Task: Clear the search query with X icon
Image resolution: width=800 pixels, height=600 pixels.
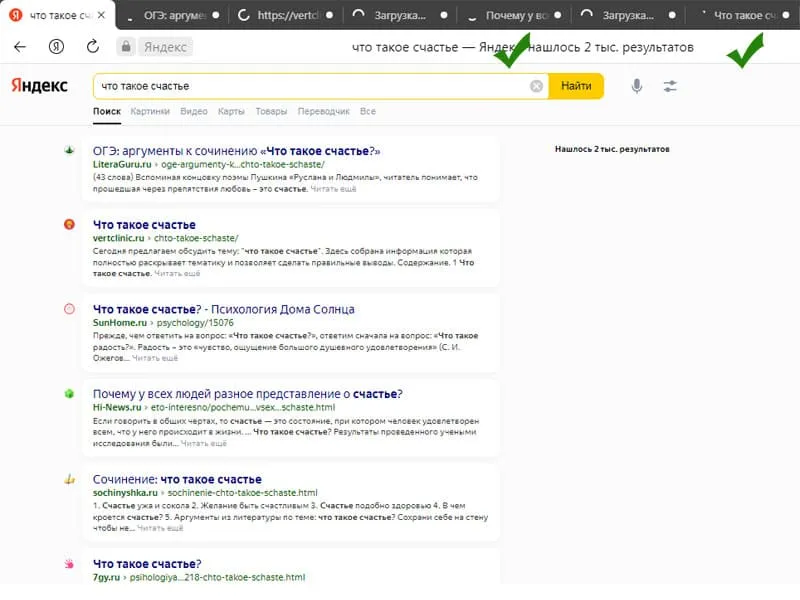Action: 537,86
